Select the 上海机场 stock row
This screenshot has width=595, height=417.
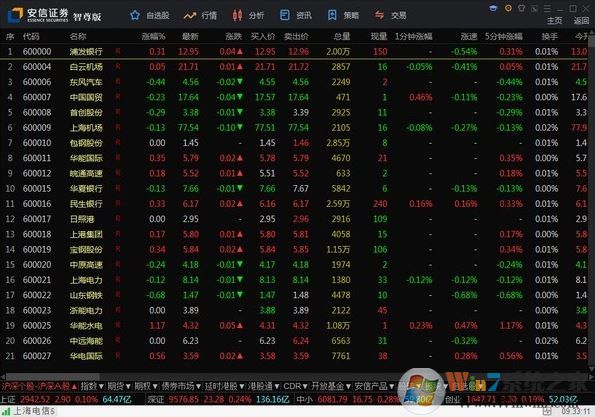click(x=294, y=127)
